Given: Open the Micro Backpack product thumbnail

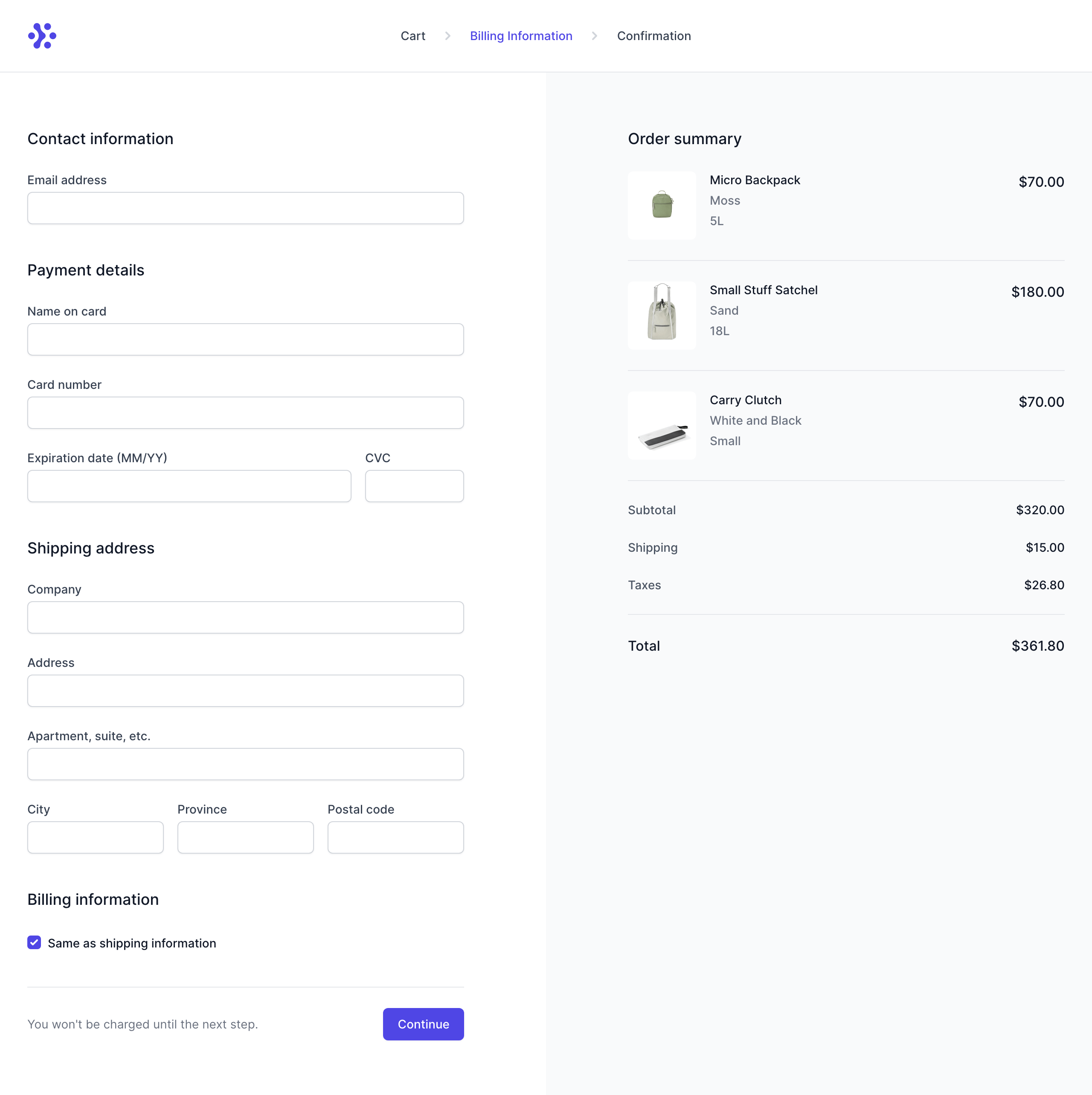Looking at the screenshot, I should point(661,205).
